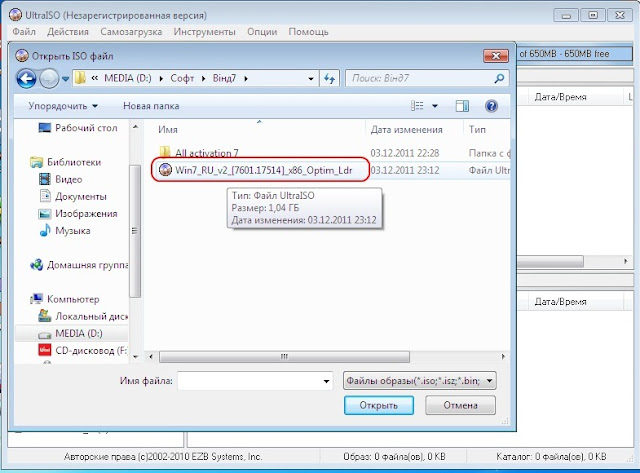Create a folder with Новая папка
Viewport: 640px width, 473px height.
pos(151,106)
